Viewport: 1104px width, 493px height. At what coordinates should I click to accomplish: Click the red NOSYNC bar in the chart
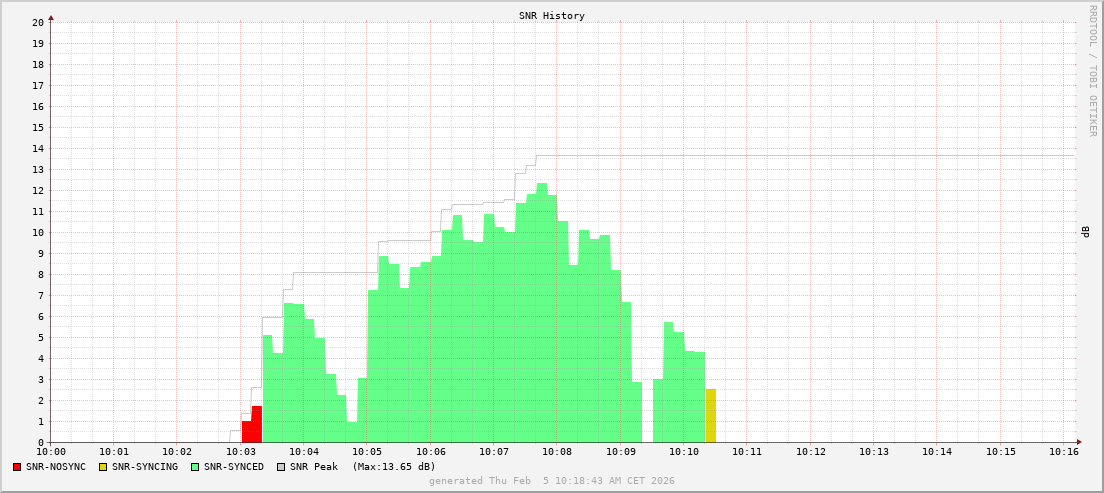(252, 428)
